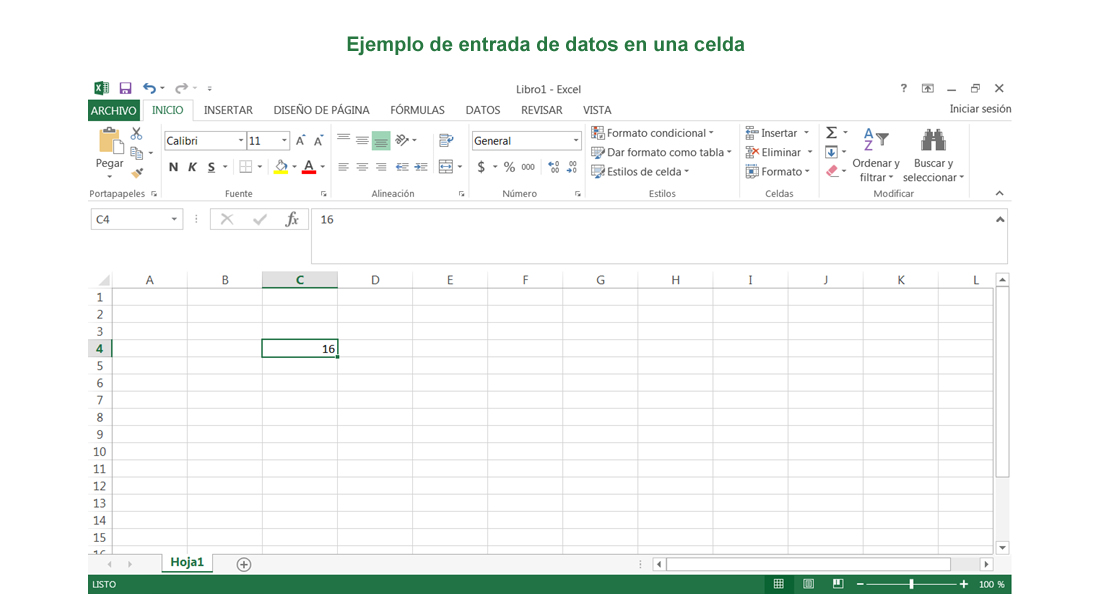Click the formula bar showing 16
This screenshot has height=602, width=1100.
(x=659, y=236)
